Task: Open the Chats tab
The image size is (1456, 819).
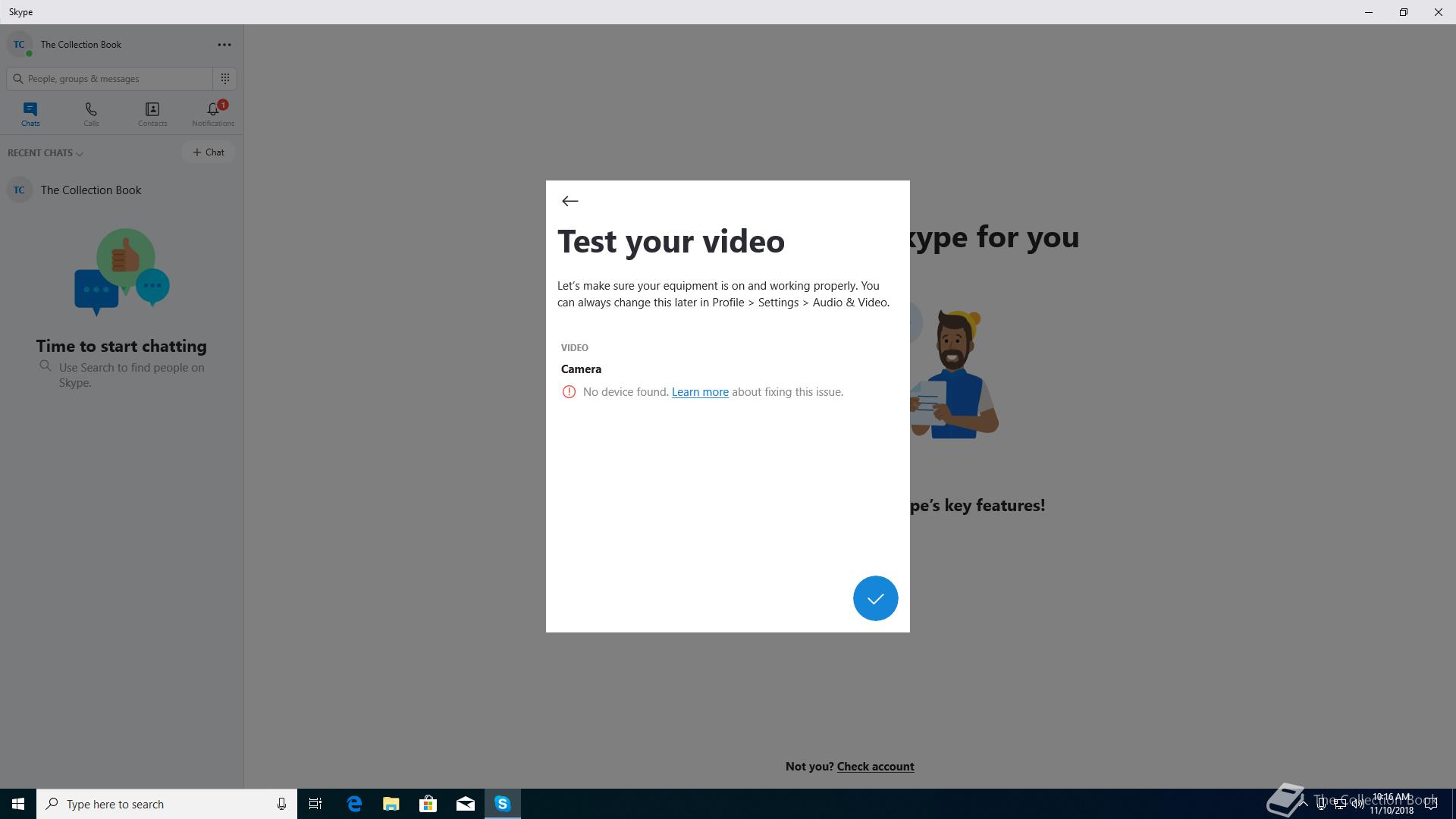Action: point(30,115)
